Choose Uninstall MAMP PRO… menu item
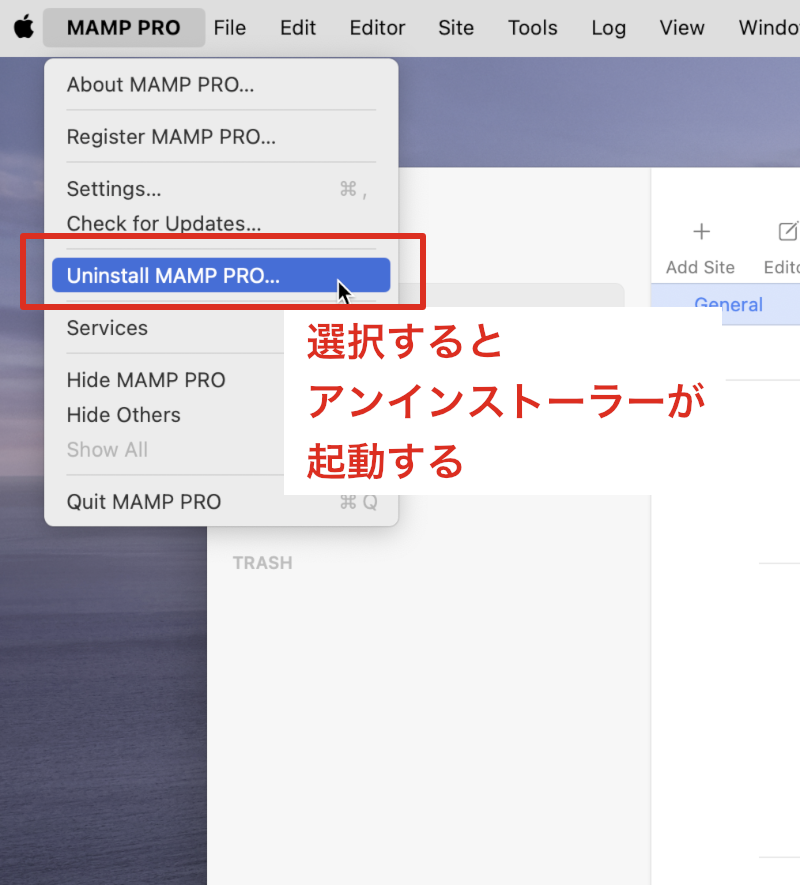Image resolution: width=800 pixels, height=885 pixels. [x=221, y=275]
